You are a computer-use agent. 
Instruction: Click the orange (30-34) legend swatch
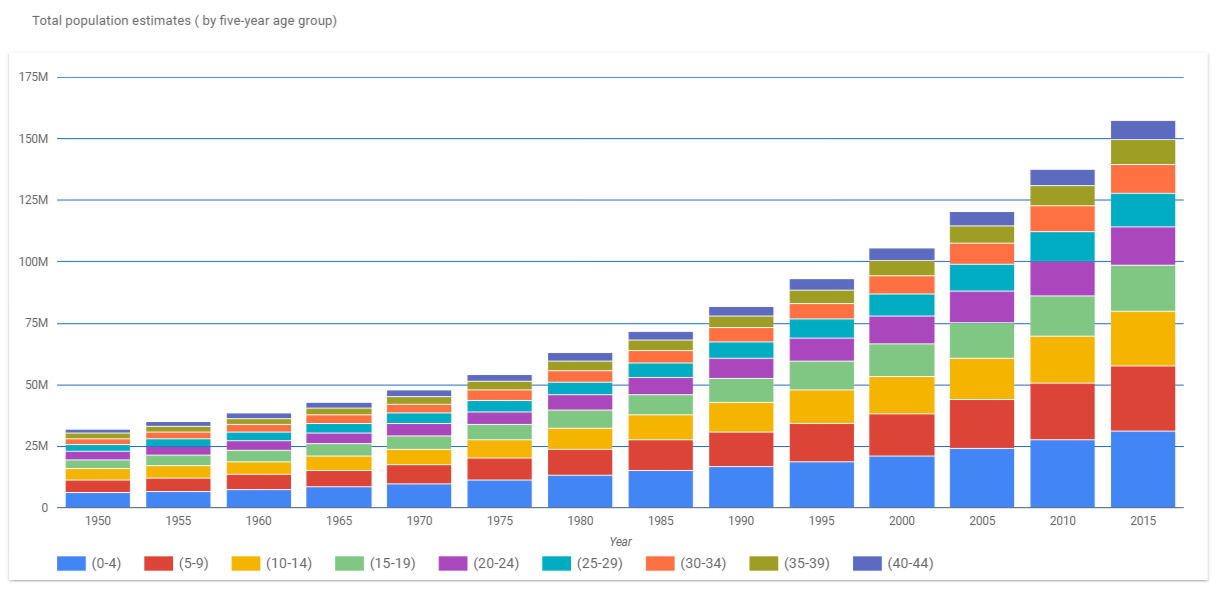point(660,563)
